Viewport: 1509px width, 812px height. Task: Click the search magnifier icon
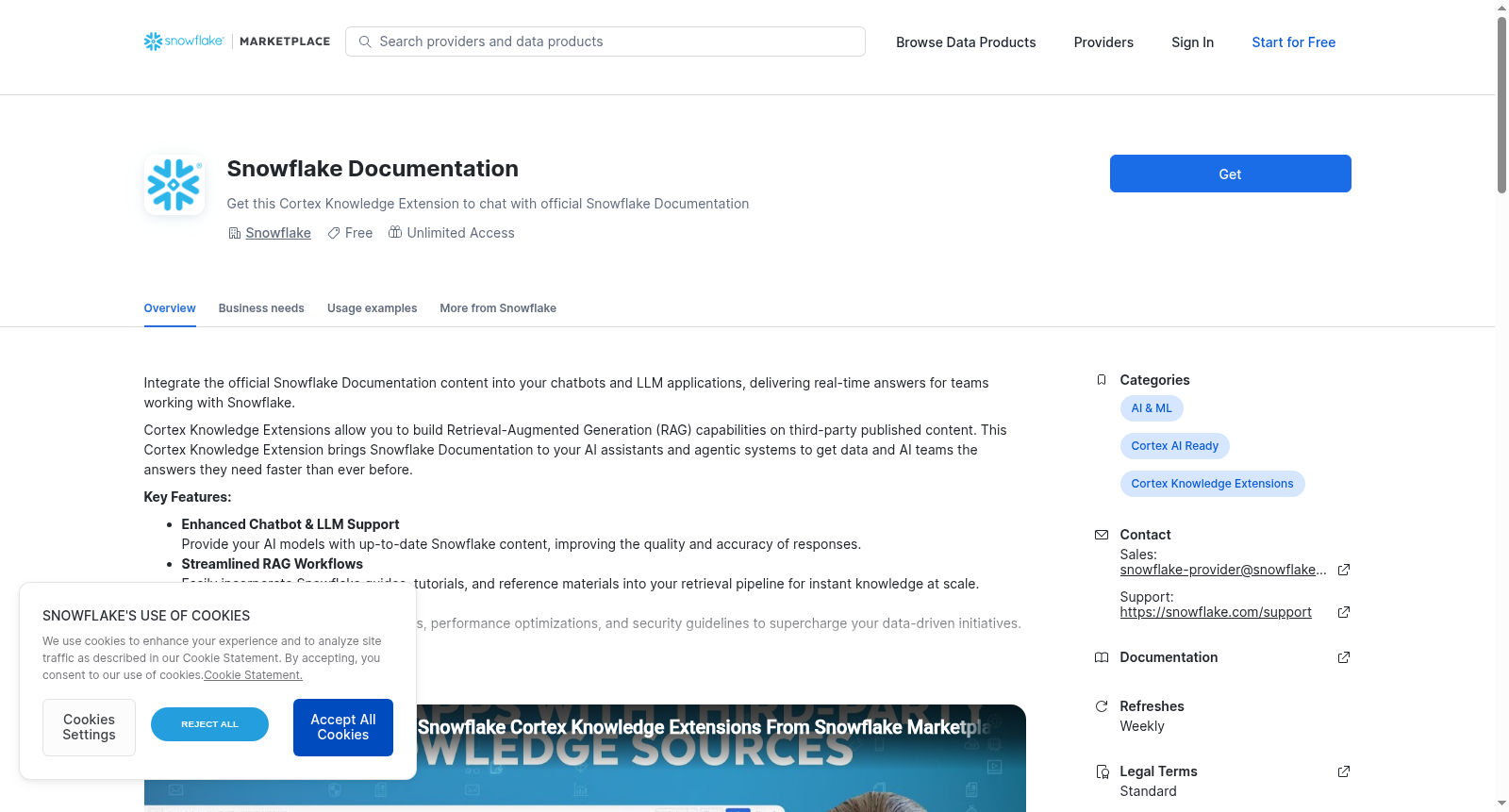pyautogui.click(x=365, y=41)
